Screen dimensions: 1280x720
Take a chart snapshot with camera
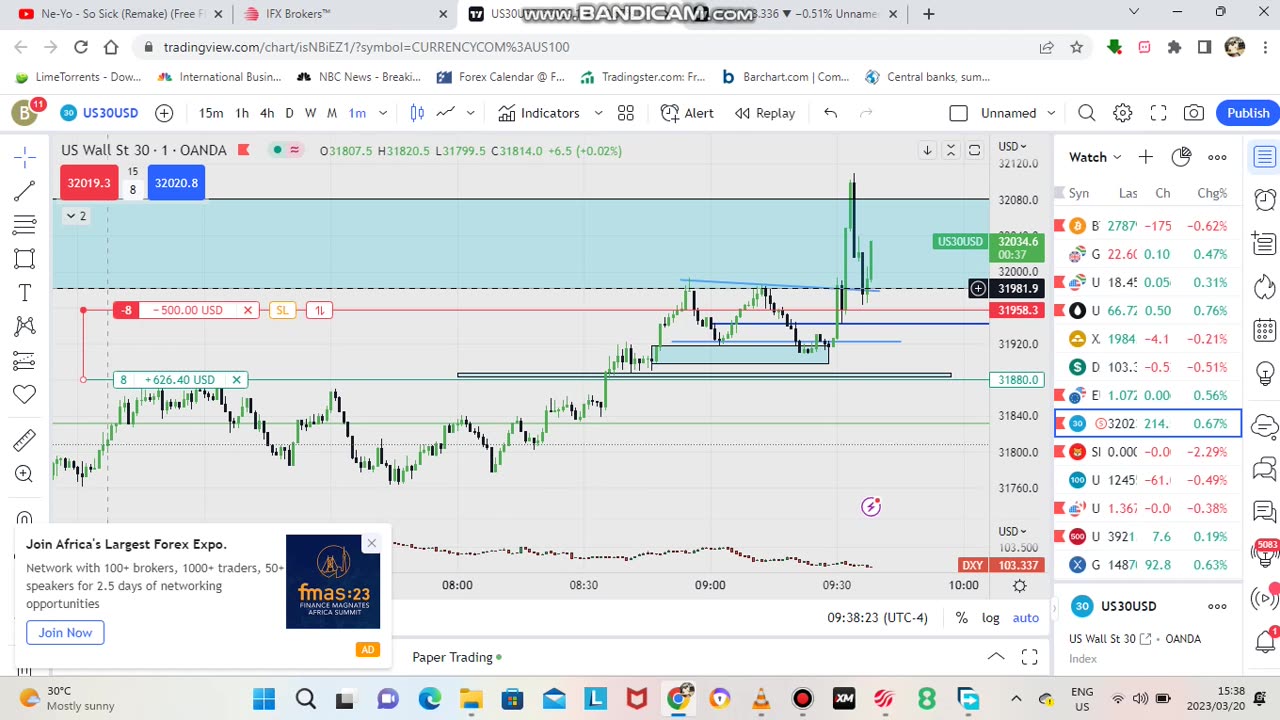(1194, 113)
